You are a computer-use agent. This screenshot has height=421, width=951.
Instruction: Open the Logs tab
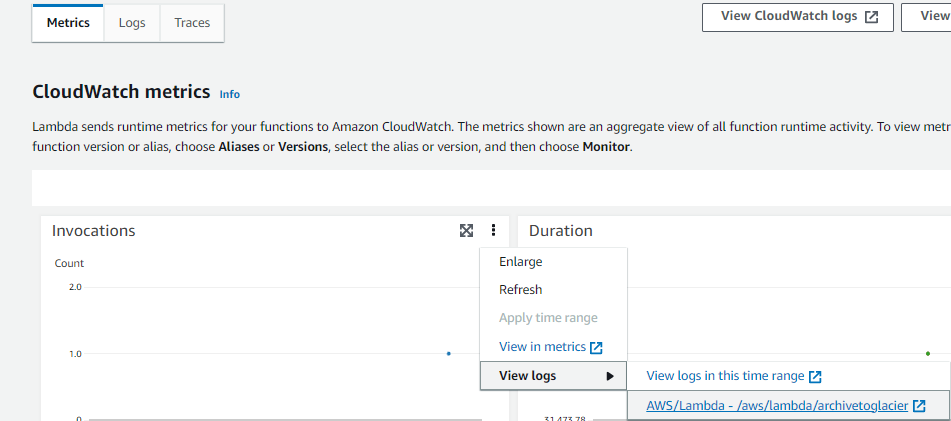[132, 23]
